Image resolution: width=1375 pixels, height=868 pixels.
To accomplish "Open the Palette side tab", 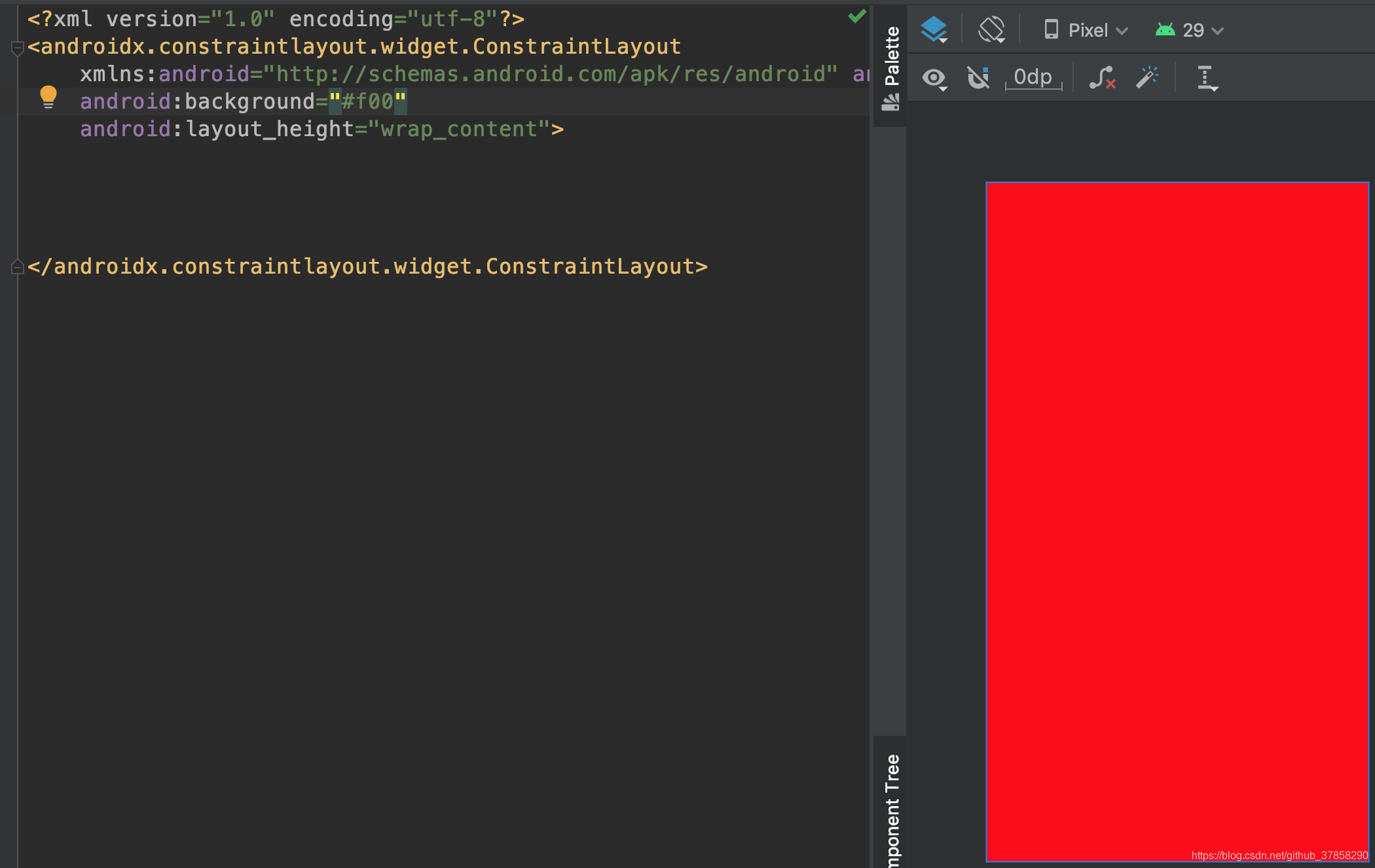I will click(891, 68).
